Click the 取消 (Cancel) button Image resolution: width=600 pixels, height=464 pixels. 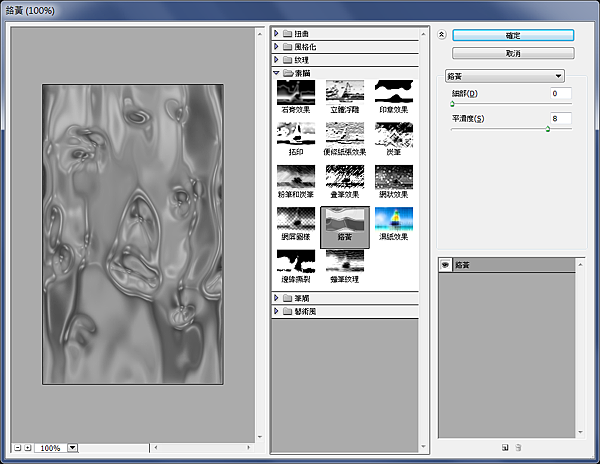click(513, 53)
